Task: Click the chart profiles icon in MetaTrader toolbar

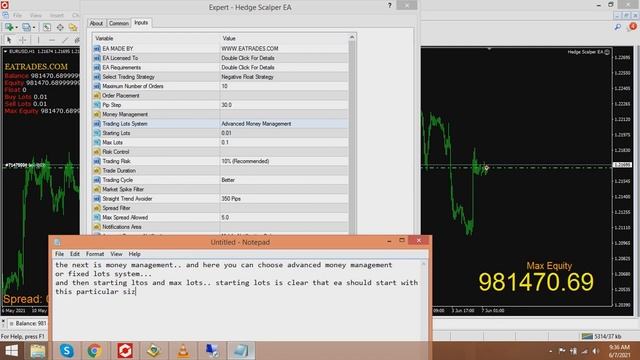Action: coord(27,27)
